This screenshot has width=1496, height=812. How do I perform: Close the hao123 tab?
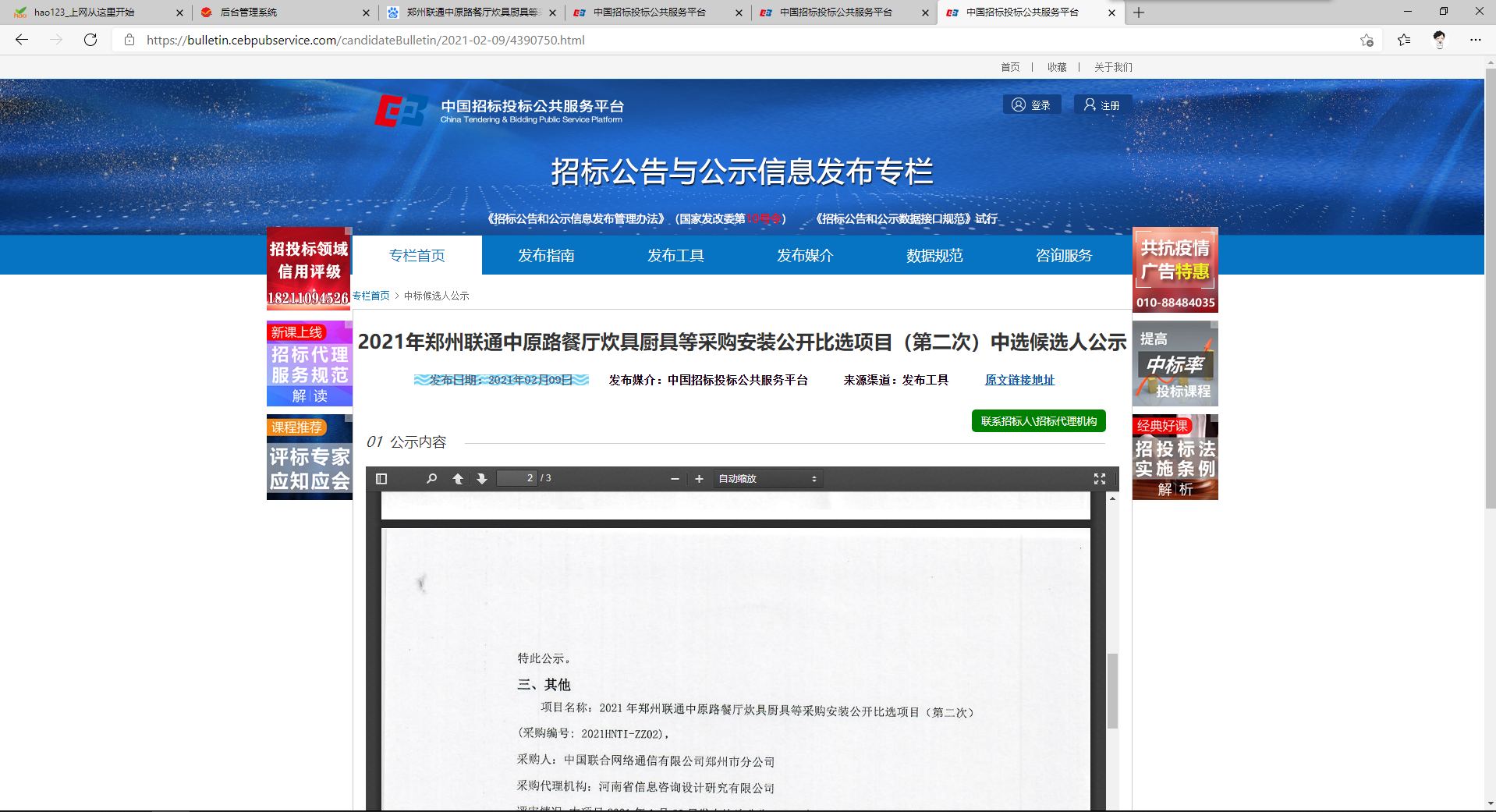tap(179, 12)
